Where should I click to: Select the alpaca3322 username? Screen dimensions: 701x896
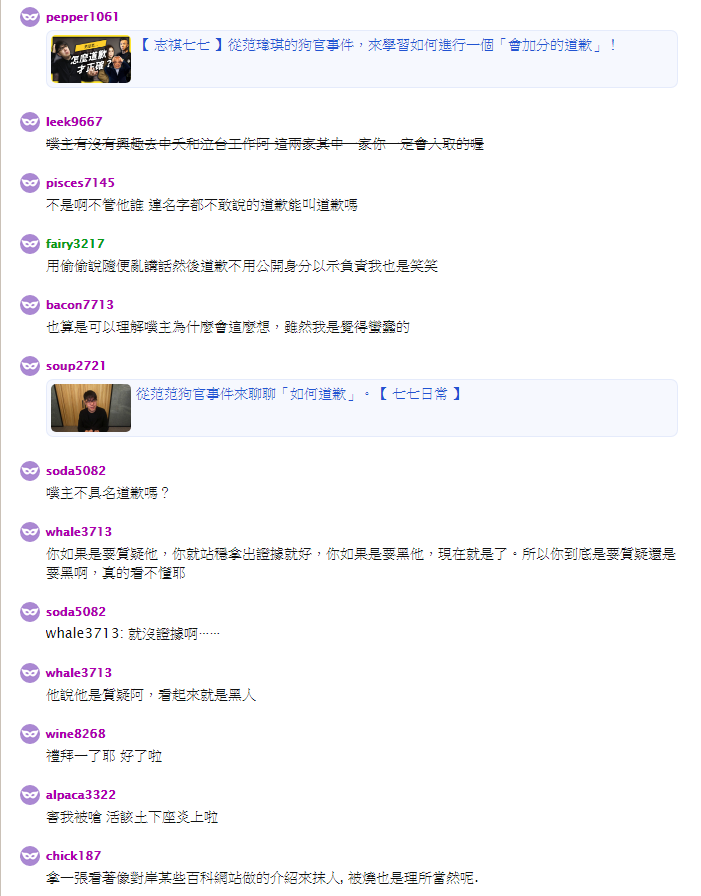coord(81,795)
